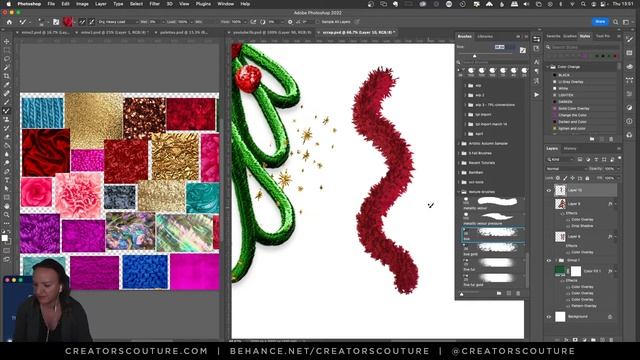Screen dimensions: 640x360
Task: Open the Character panel icon
Action: (536, 62)
